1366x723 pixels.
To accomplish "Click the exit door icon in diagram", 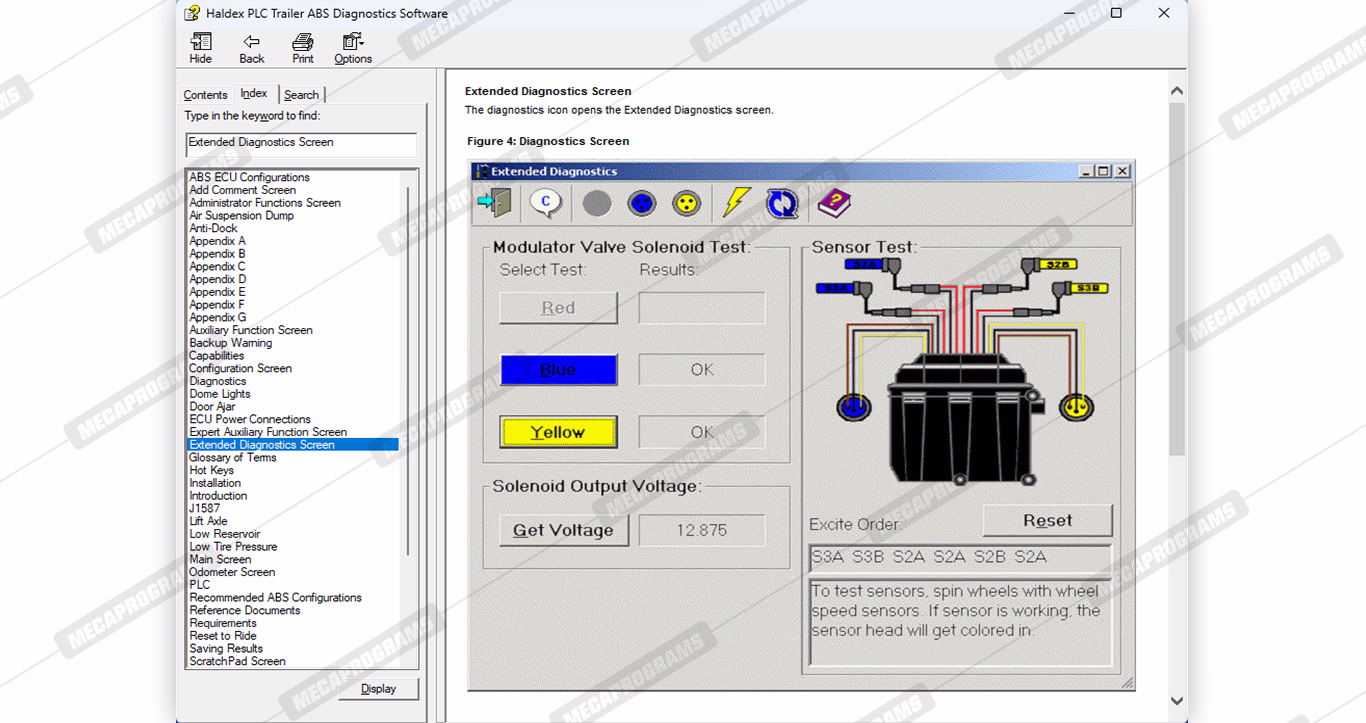I will [x=494, y=203].
